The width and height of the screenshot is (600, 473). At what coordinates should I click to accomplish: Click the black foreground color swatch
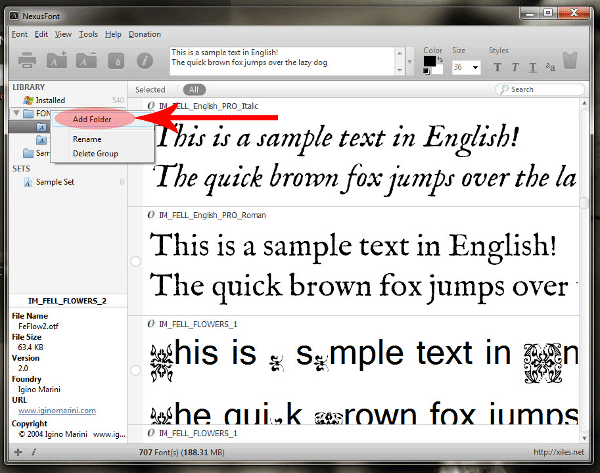pyautogui.click(x=429, y=61)
